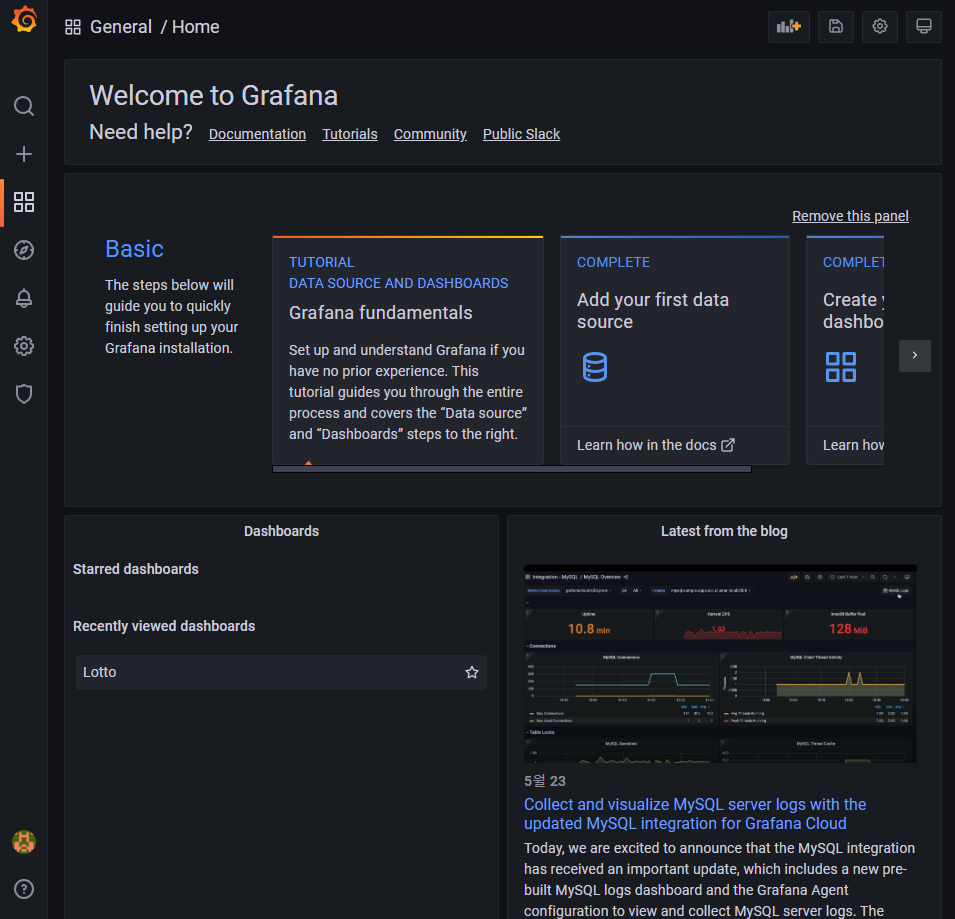Click the dashboard grid icon in Create card
The width and height of the screenshot is (955, 919).
click(x=840, y=367)
